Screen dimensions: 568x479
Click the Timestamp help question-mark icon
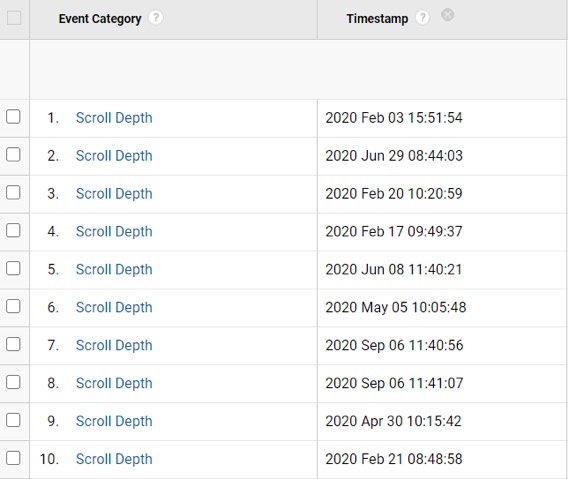pos(422,17)
